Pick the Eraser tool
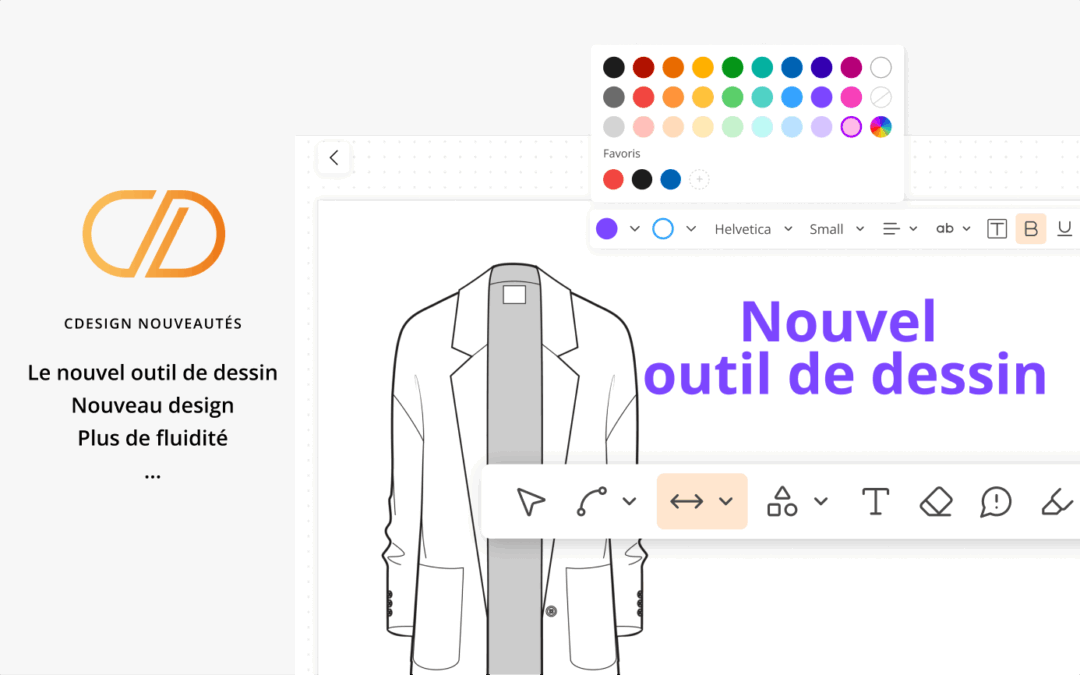The height and width of the screenshot is (675, 1080). pyautogui.click(x=935, y=500)
